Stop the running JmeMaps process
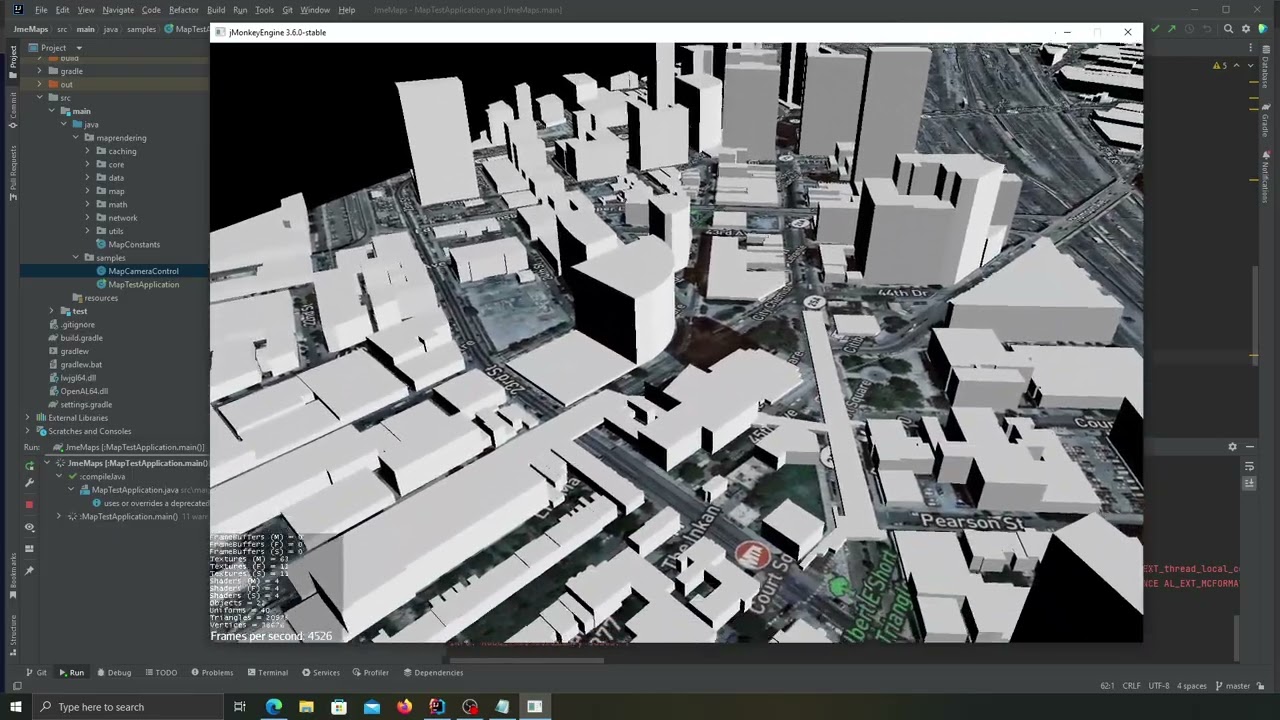 click(x=29, y=505)
